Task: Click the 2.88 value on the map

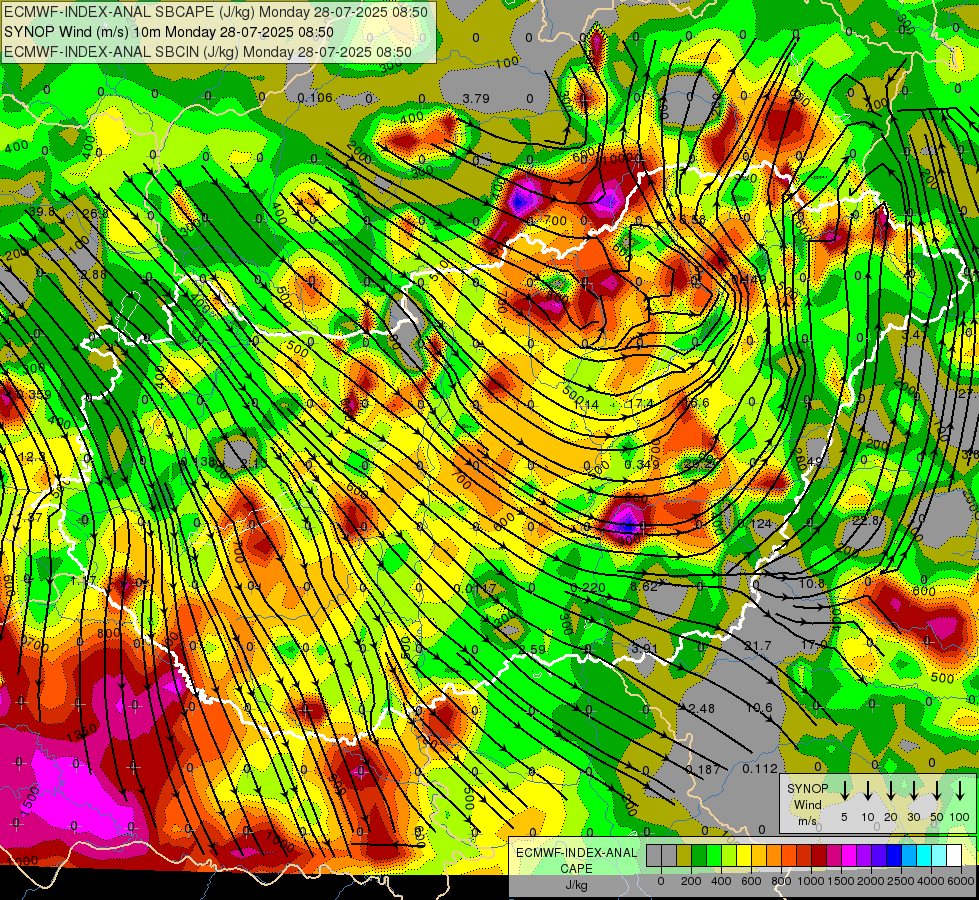Action: coord(94,274)
